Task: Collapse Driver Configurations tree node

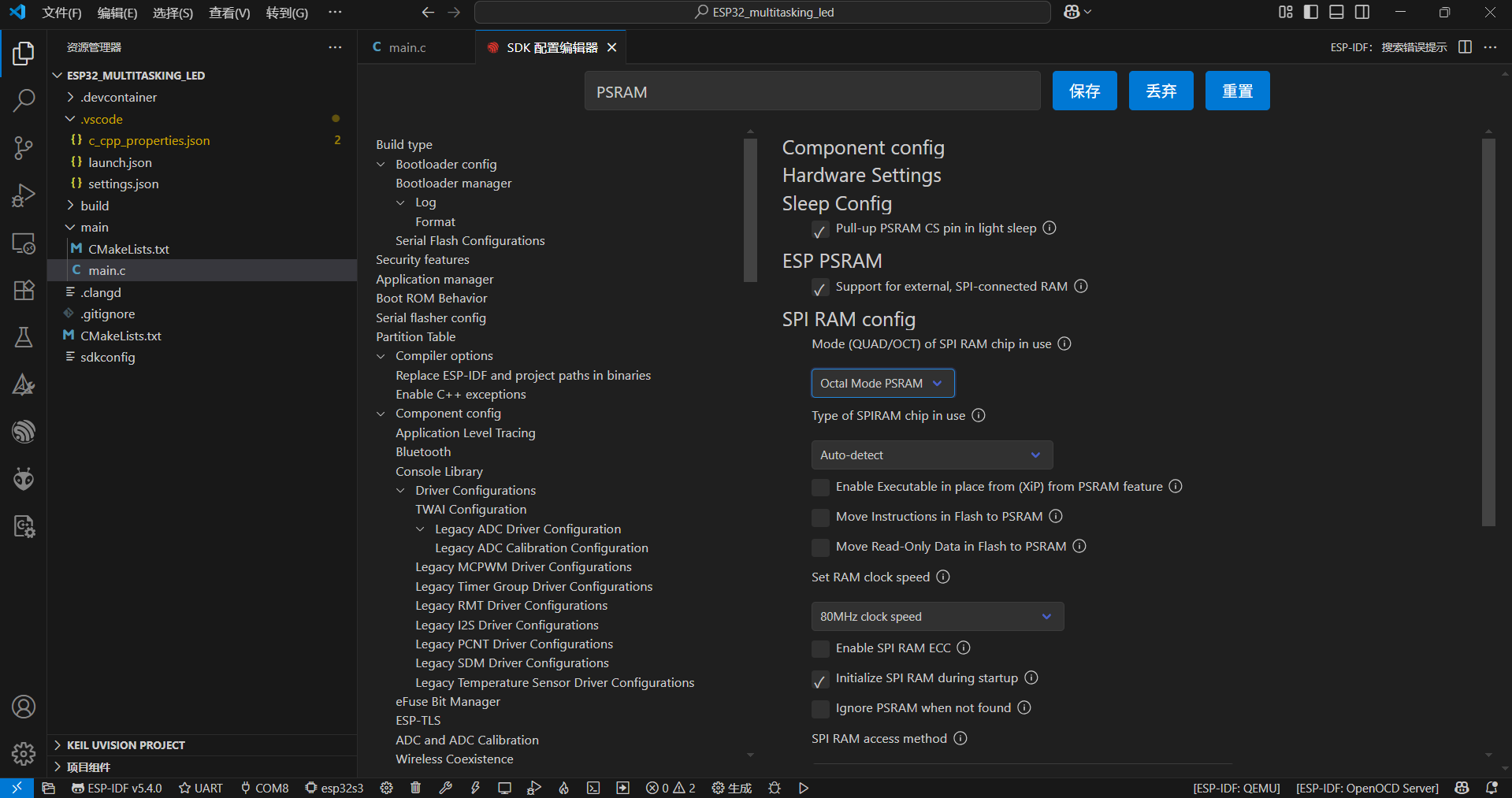Action: (x=401, y=491)
